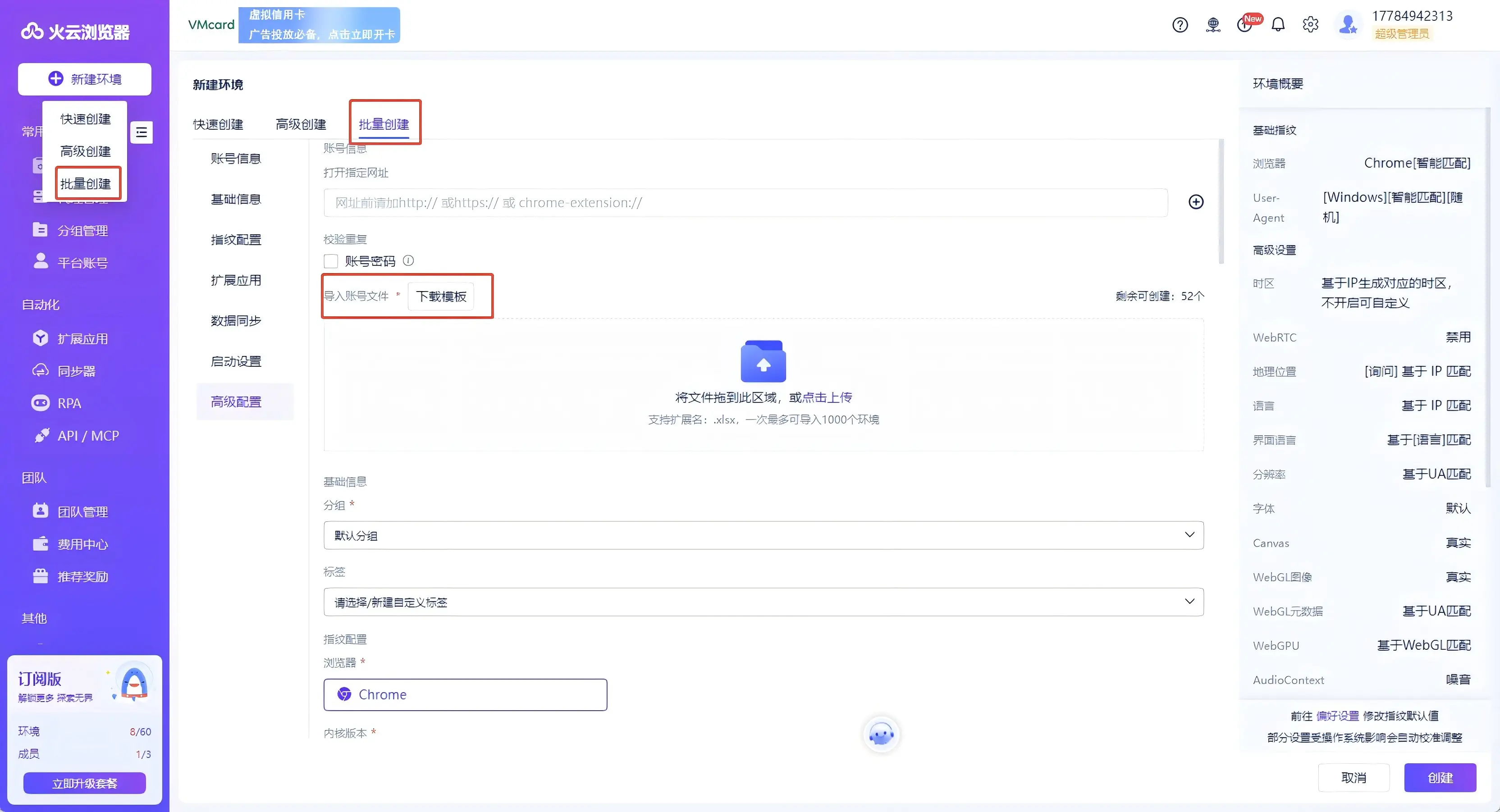Click the 下载模板 button
The image size is (1500, 812).
tap(441, 297)
